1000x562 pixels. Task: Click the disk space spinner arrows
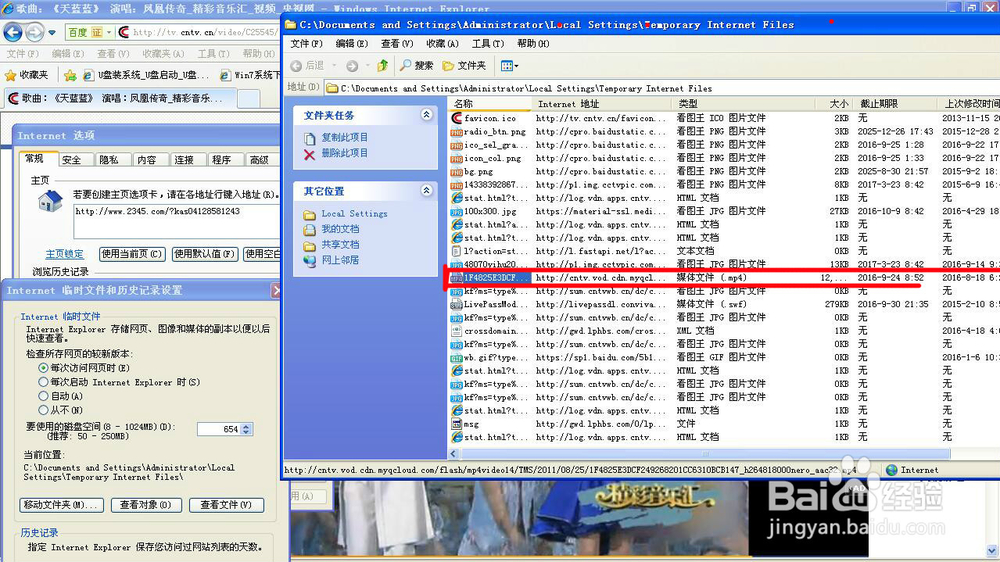pos(247,429)
